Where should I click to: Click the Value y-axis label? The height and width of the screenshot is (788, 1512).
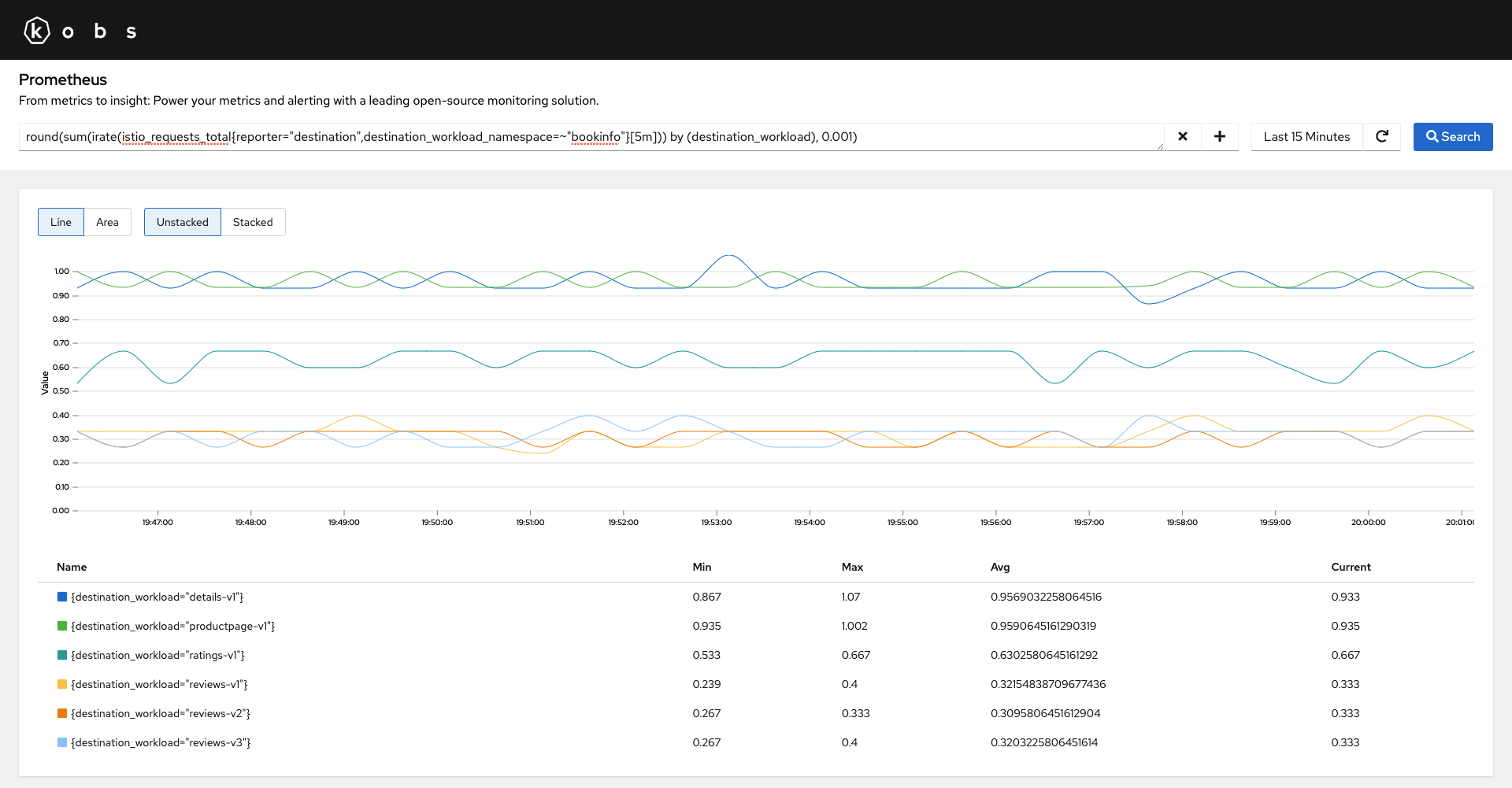pyautogui.click(x=45, y=383)
